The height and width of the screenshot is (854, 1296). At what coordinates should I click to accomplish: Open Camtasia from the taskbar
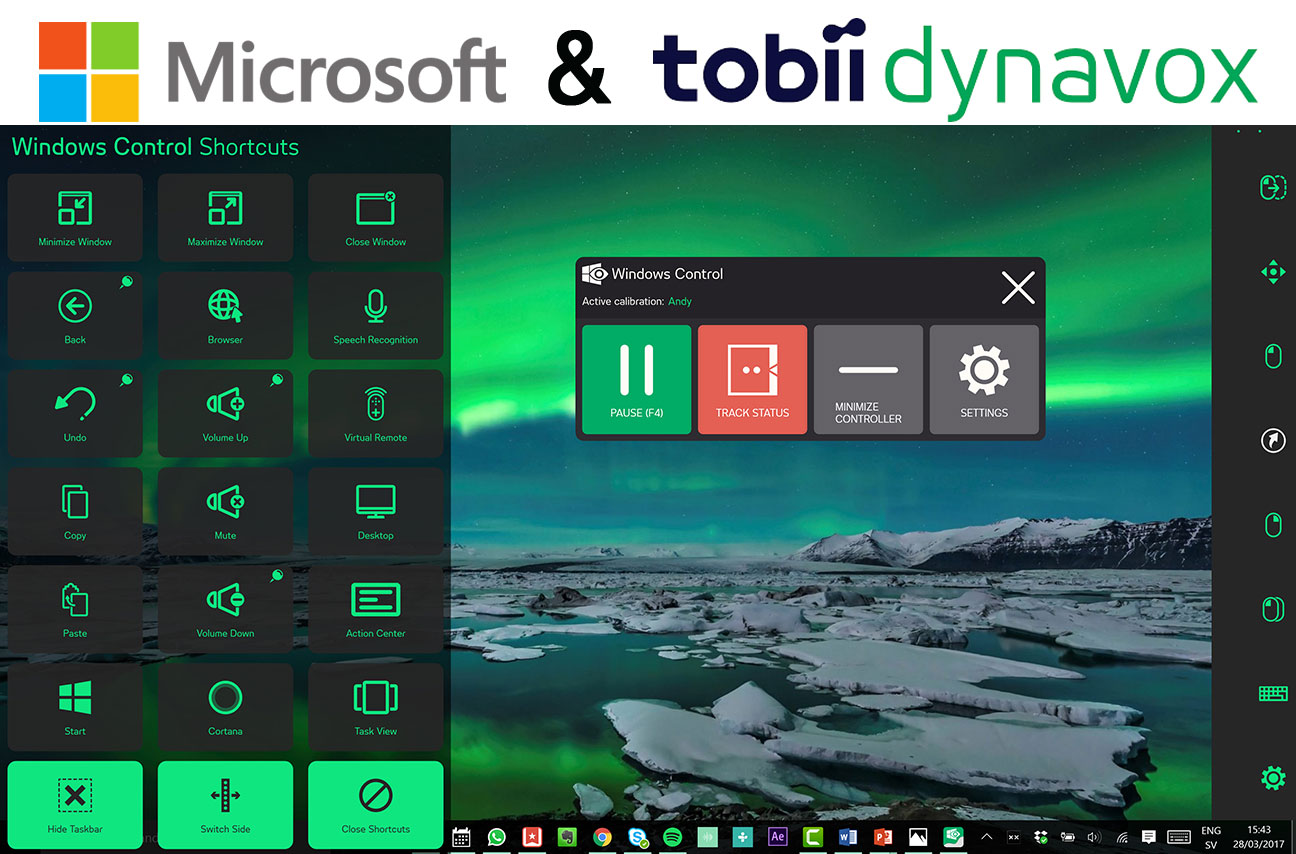[x=813, y=838]
